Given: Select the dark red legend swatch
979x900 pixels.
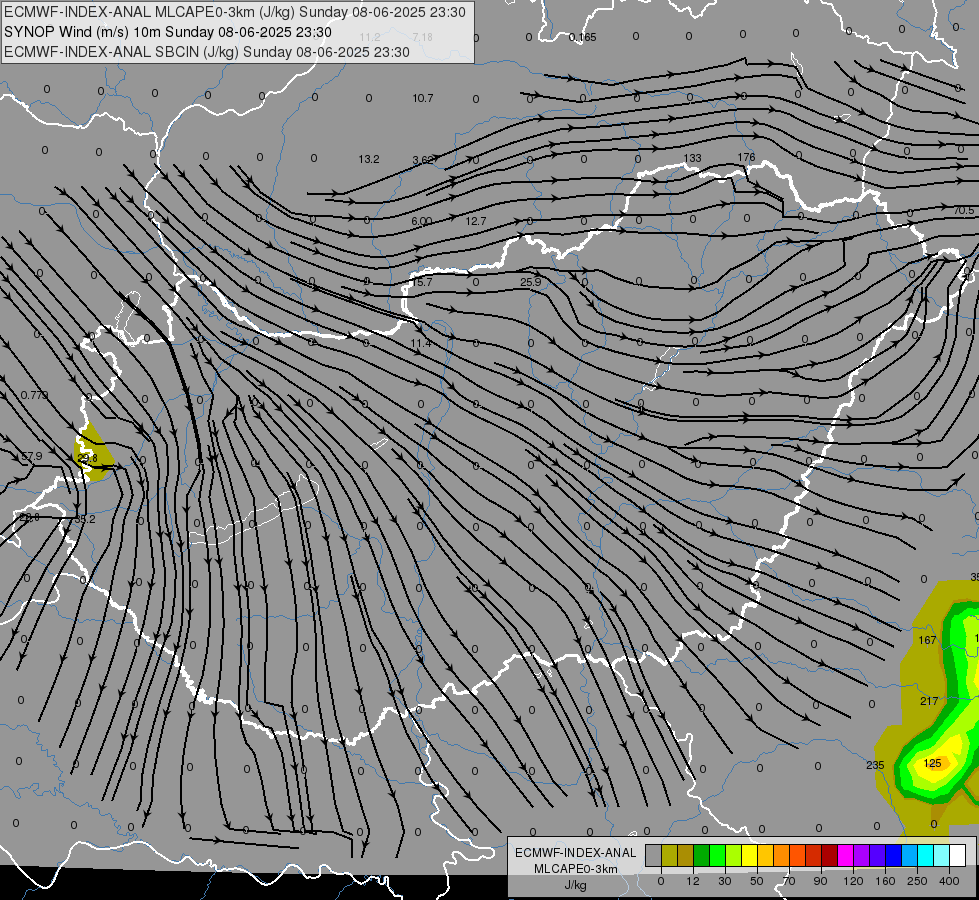Looking at the screenshot, I should click(x=829, y=855).
